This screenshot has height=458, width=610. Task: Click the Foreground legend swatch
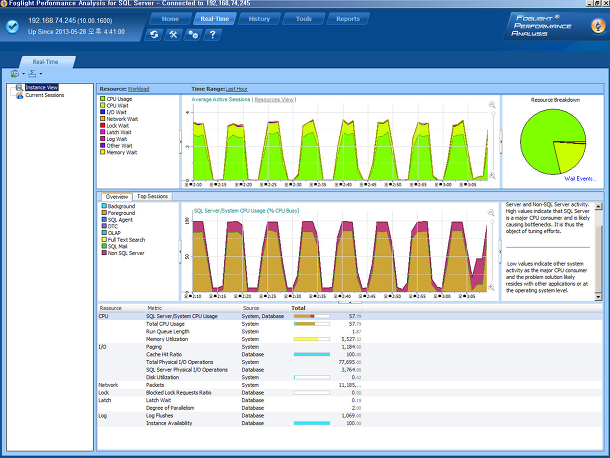(x=104, y=213)
